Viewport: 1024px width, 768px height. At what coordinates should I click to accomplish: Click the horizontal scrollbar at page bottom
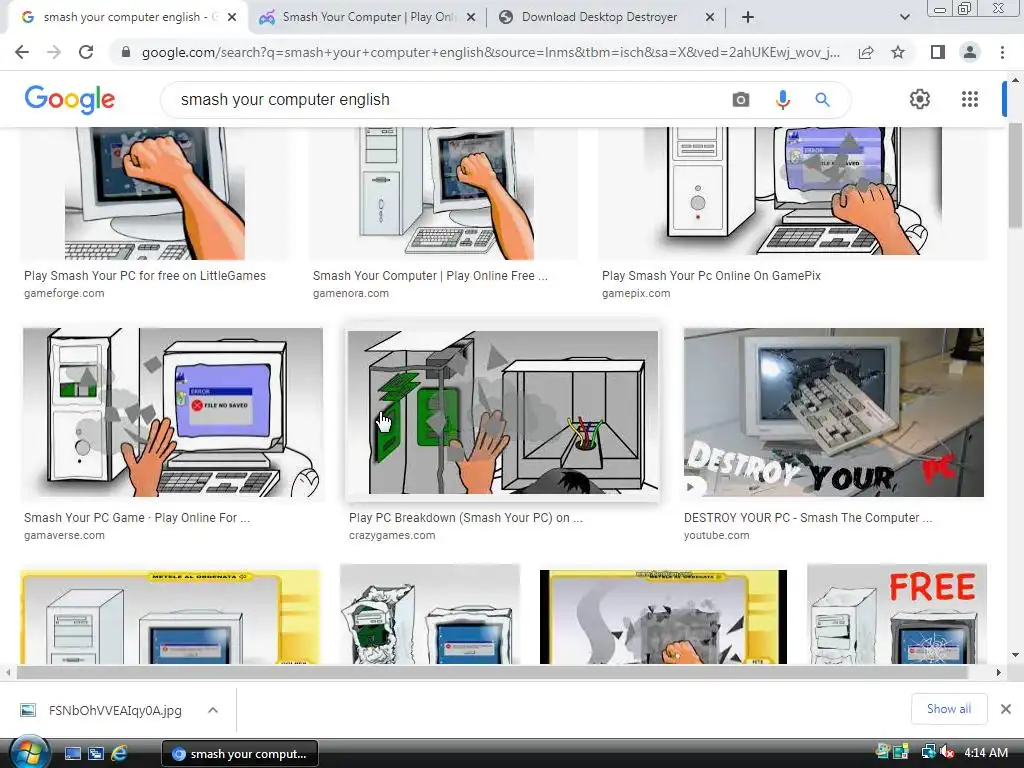point(491,672)
